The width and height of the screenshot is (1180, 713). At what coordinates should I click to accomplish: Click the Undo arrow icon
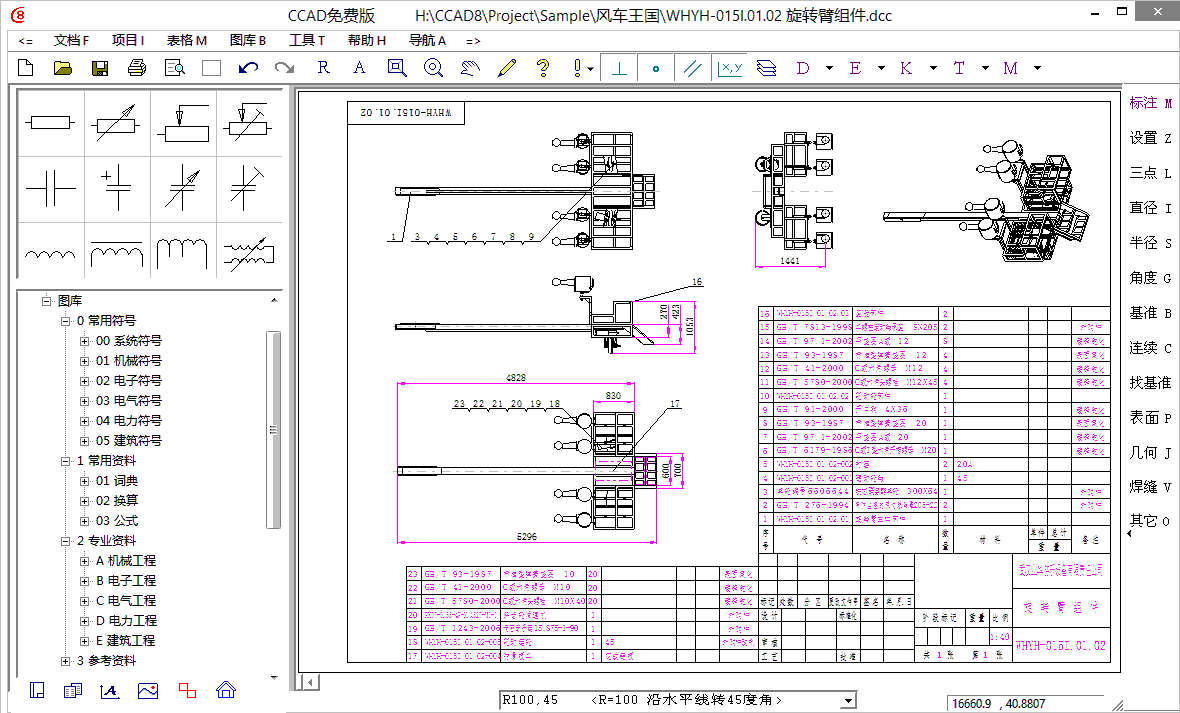247,67
